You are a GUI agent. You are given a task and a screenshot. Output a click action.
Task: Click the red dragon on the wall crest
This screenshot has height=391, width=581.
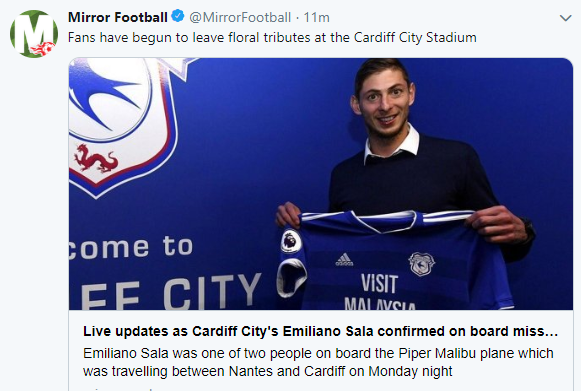pos(96,159)
